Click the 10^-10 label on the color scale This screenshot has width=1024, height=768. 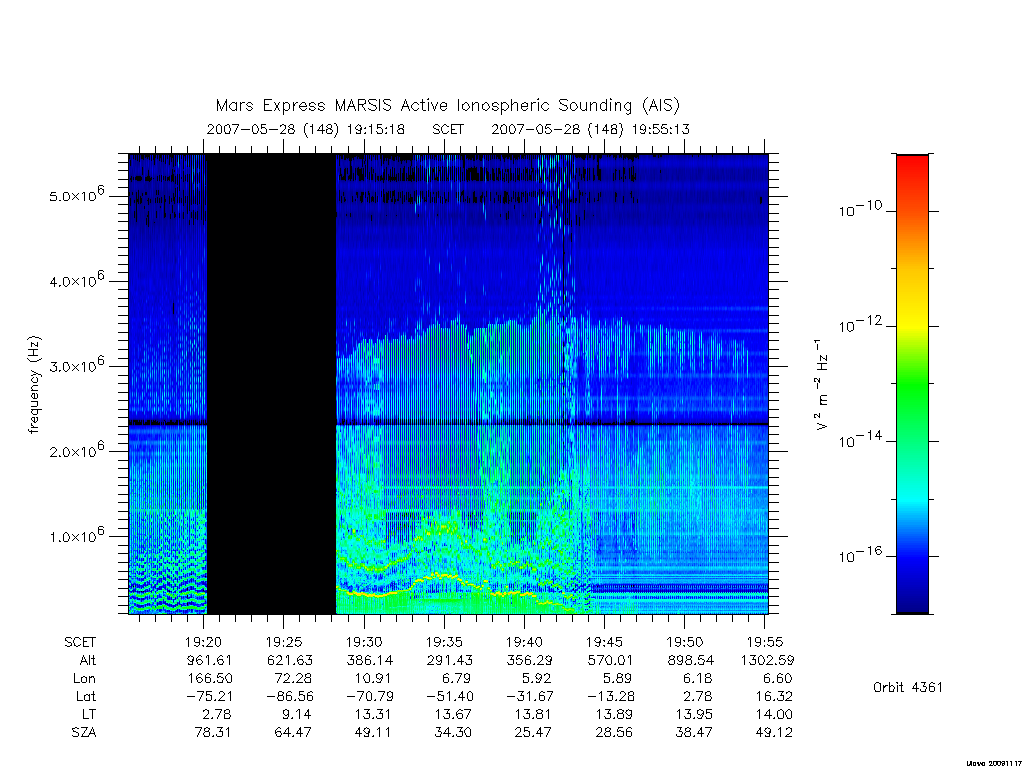860,209
